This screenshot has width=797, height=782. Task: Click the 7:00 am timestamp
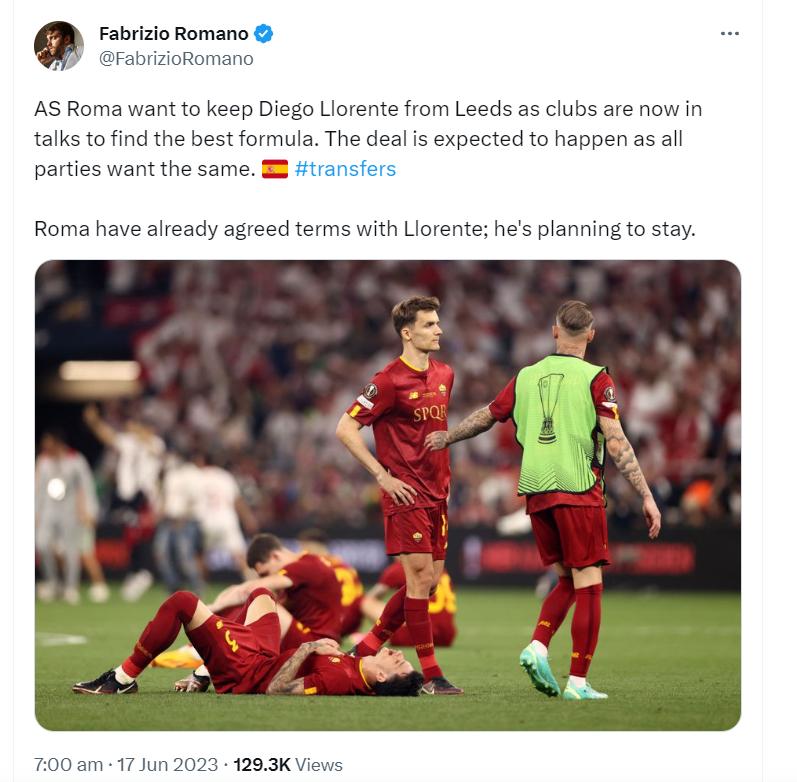(69, 764)
